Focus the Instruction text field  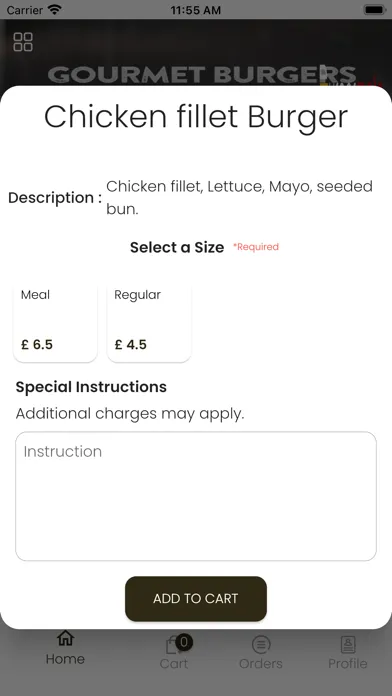pos(196,496)
